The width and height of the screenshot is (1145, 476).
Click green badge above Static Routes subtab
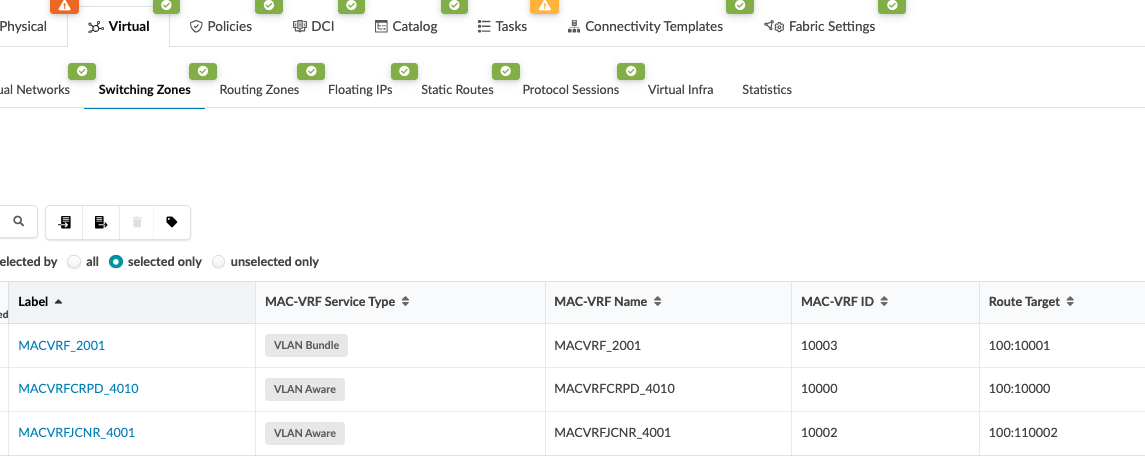[x=505, y=72]
